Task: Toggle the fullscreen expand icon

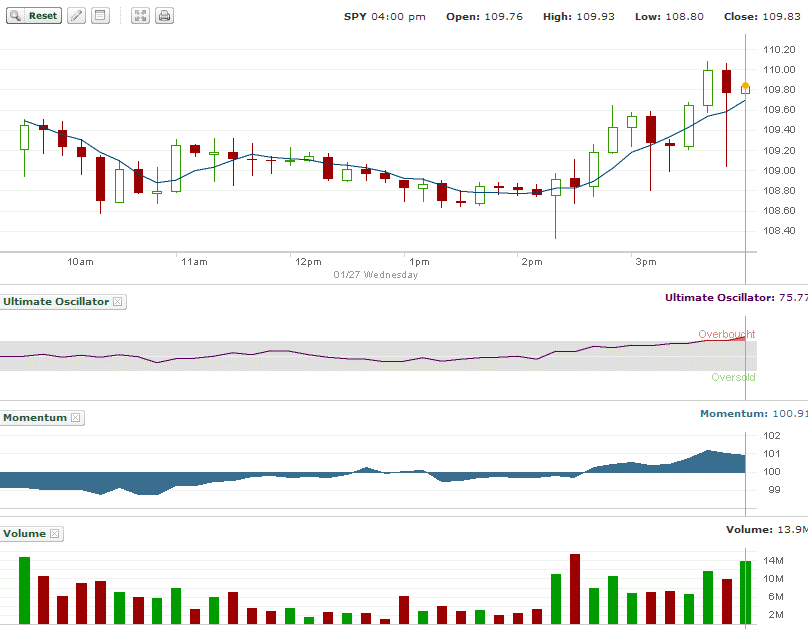Action: pyautogui.click(x=140, y=16)
